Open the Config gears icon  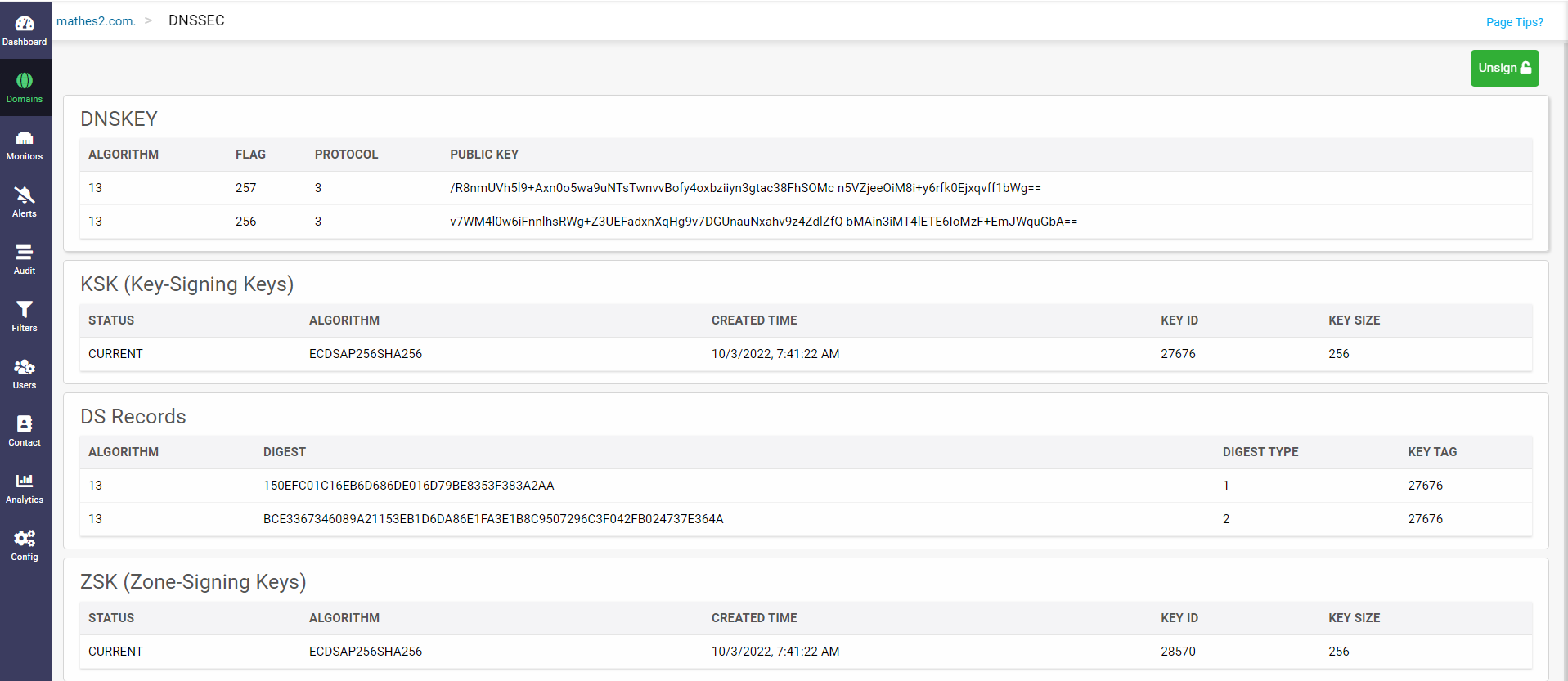[x=25, y=539]
